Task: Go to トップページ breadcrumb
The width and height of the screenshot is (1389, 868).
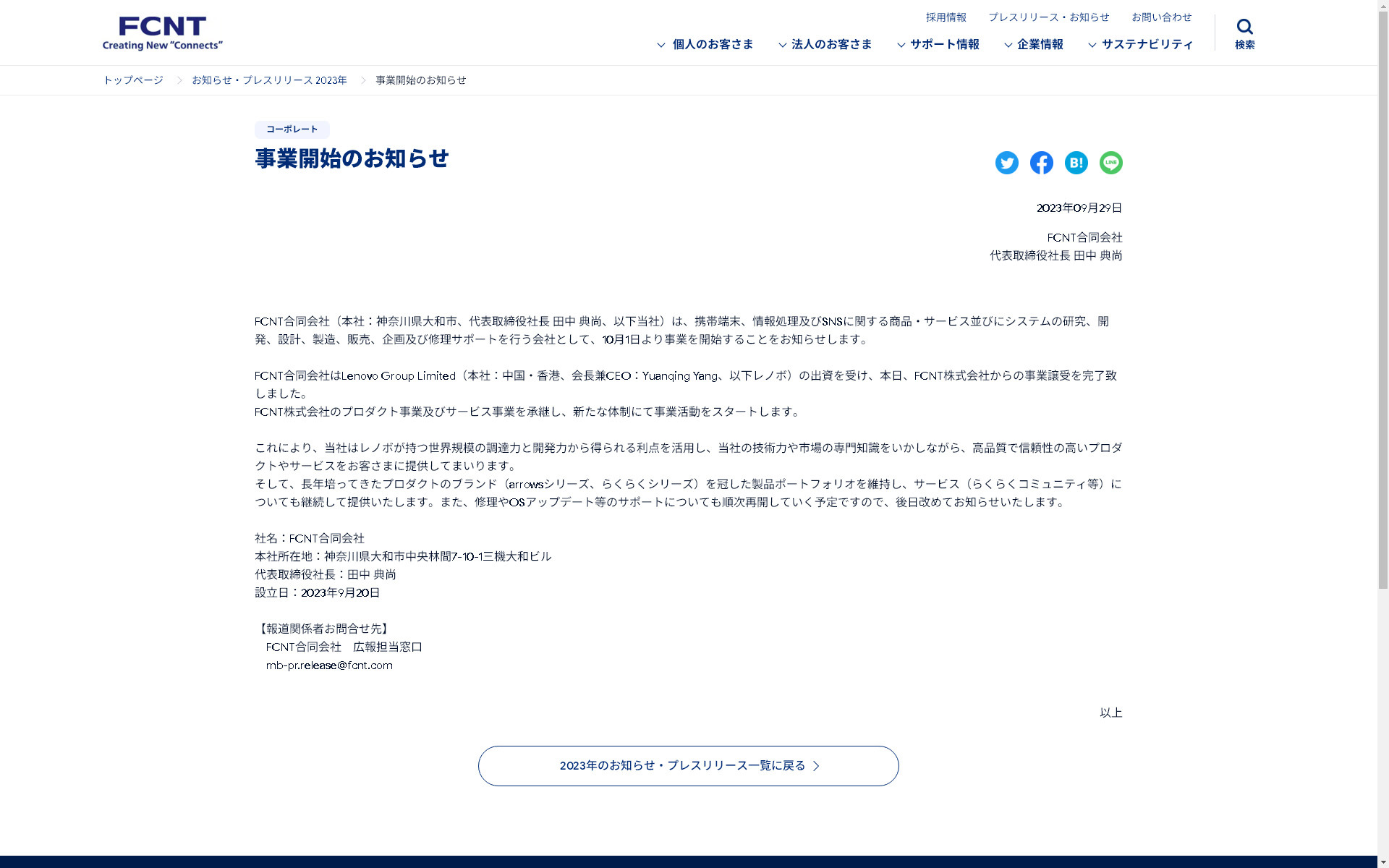Action: click(133, 80)
